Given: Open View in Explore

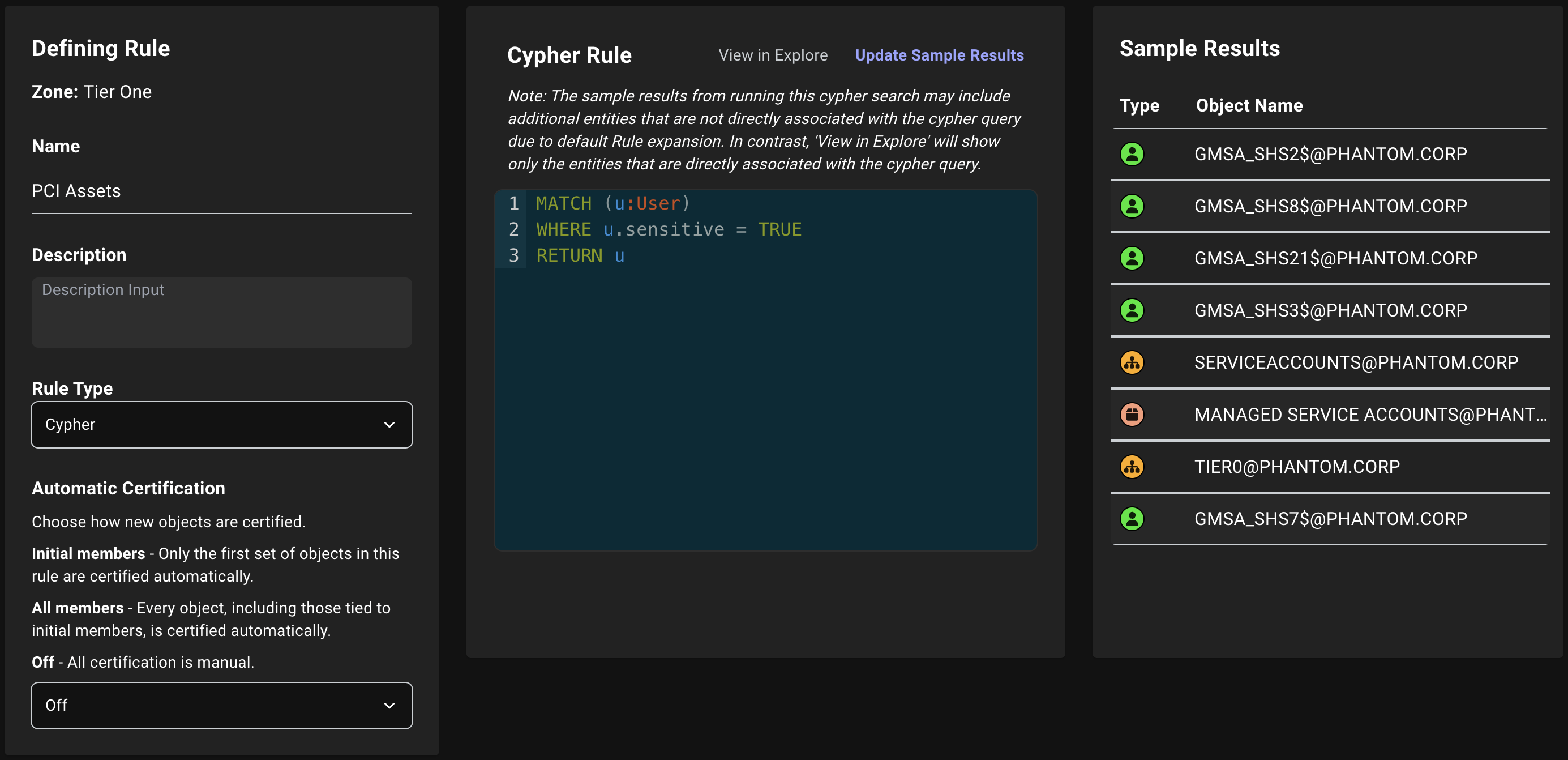Looking at the screenshot, I should pos(773,54).
